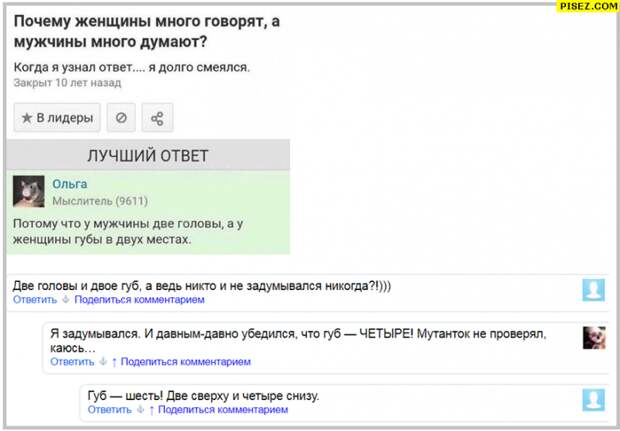This screenshot has height=431, width=620.
Task: Click the 'В лидеры' star button
Action: point(57,117)
